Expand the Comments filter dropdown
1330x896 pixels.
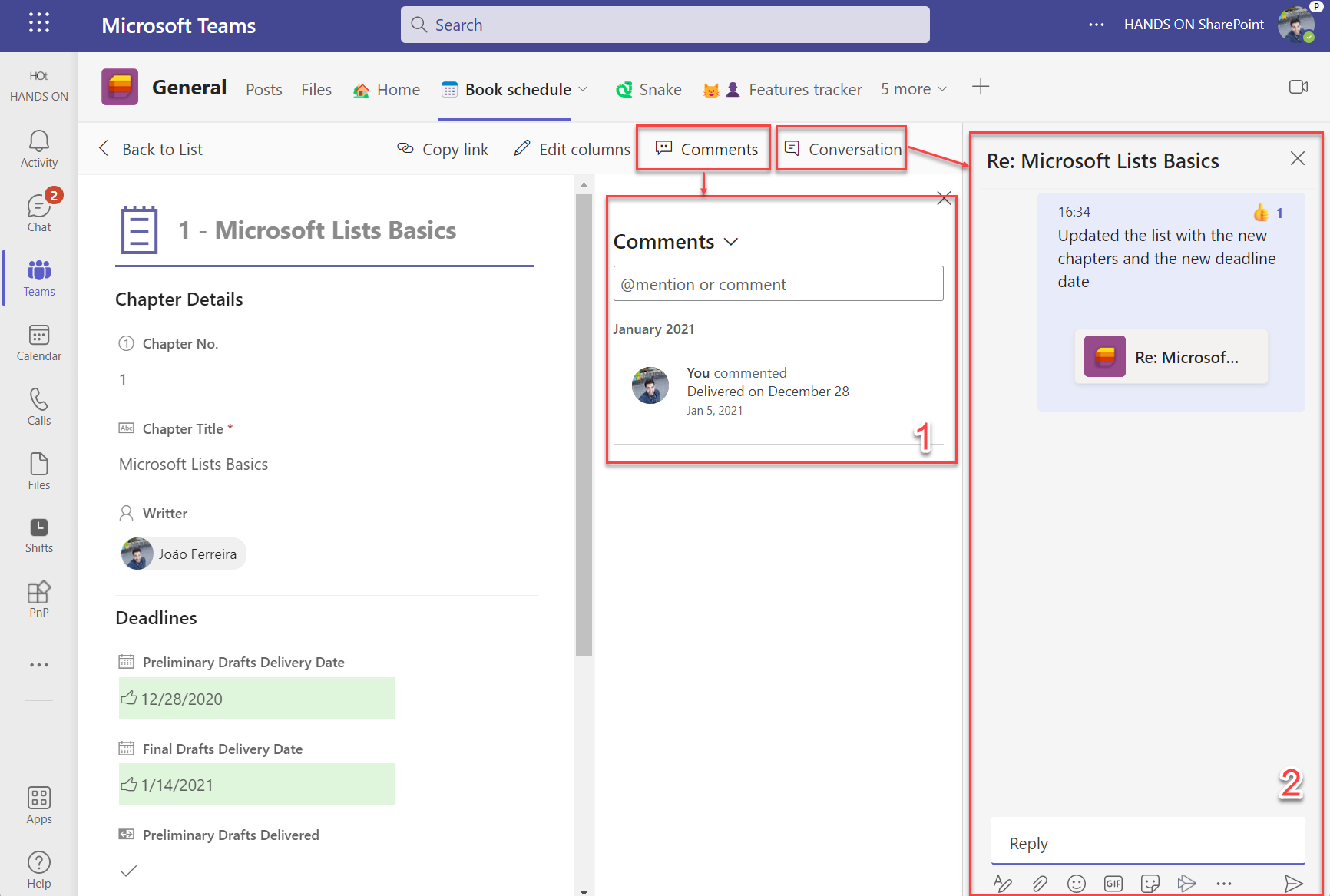pyautogui.click(x=731, y=242)
